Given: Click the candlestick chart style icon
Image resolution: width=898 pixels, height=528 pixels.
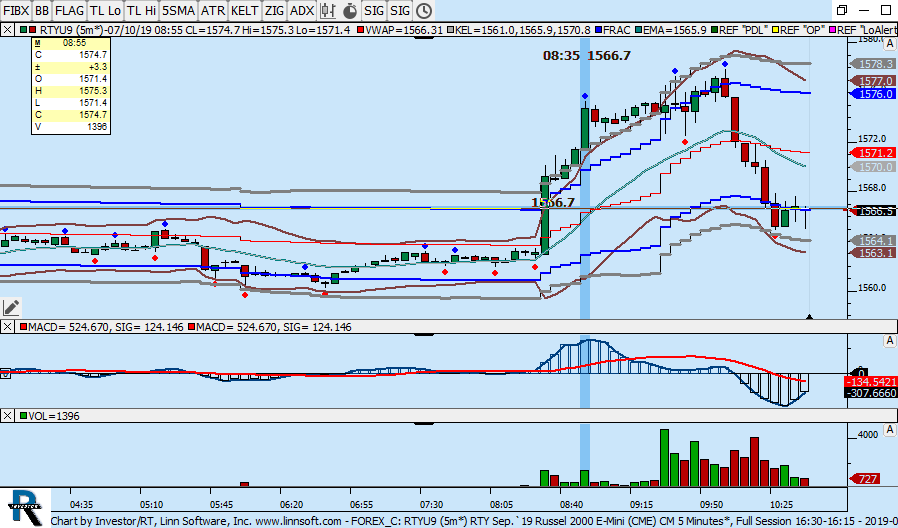Looking at the screenshot, I should pyautogui.click(x=328, y=10).
